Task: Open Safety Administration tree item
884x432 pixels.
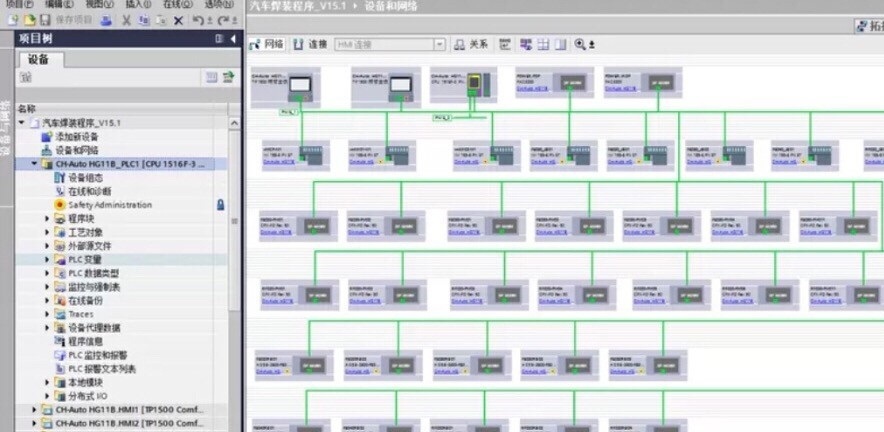Action: click(110, 205)
